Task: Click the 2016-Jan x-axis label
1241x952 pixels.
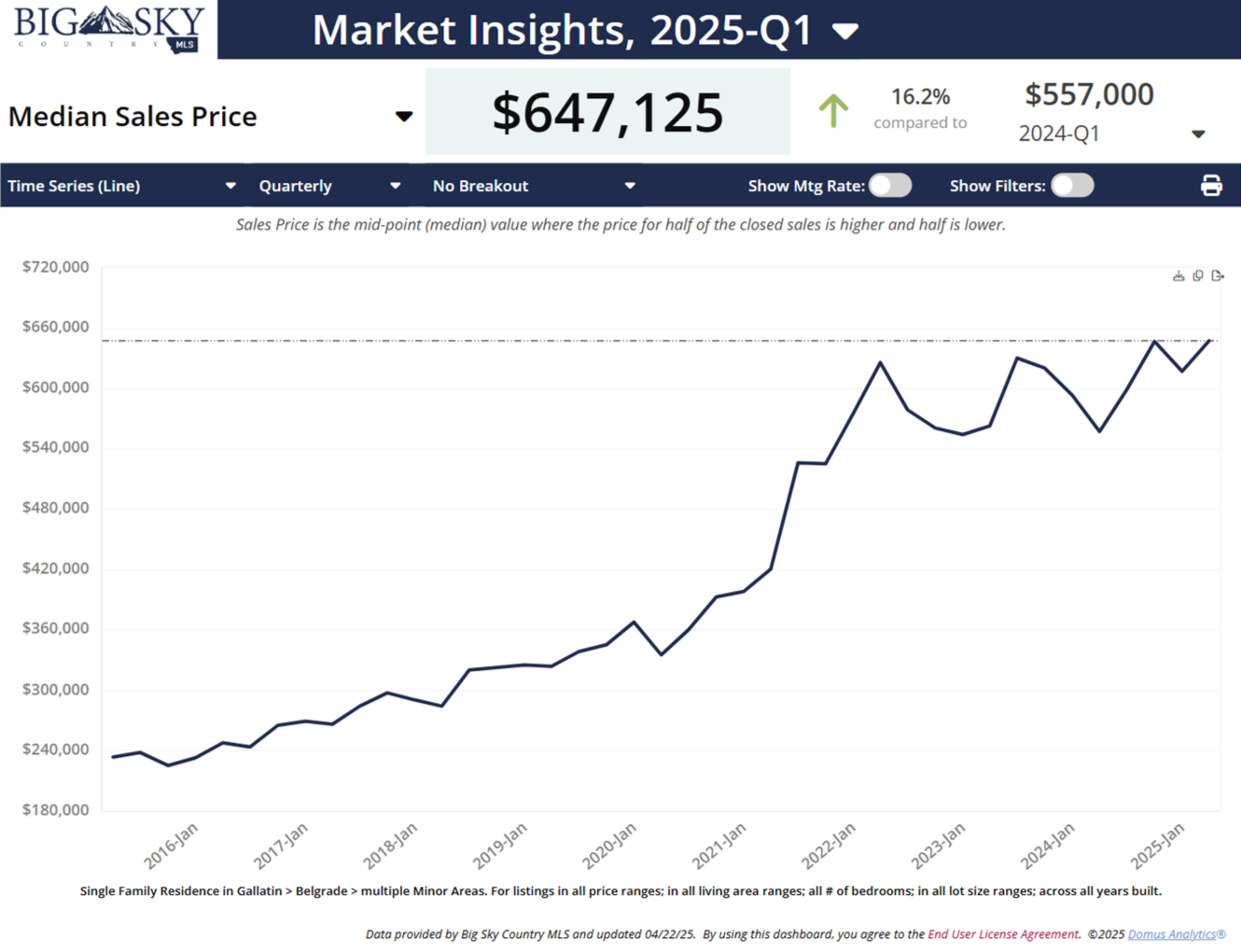Action: coord(172,846)
